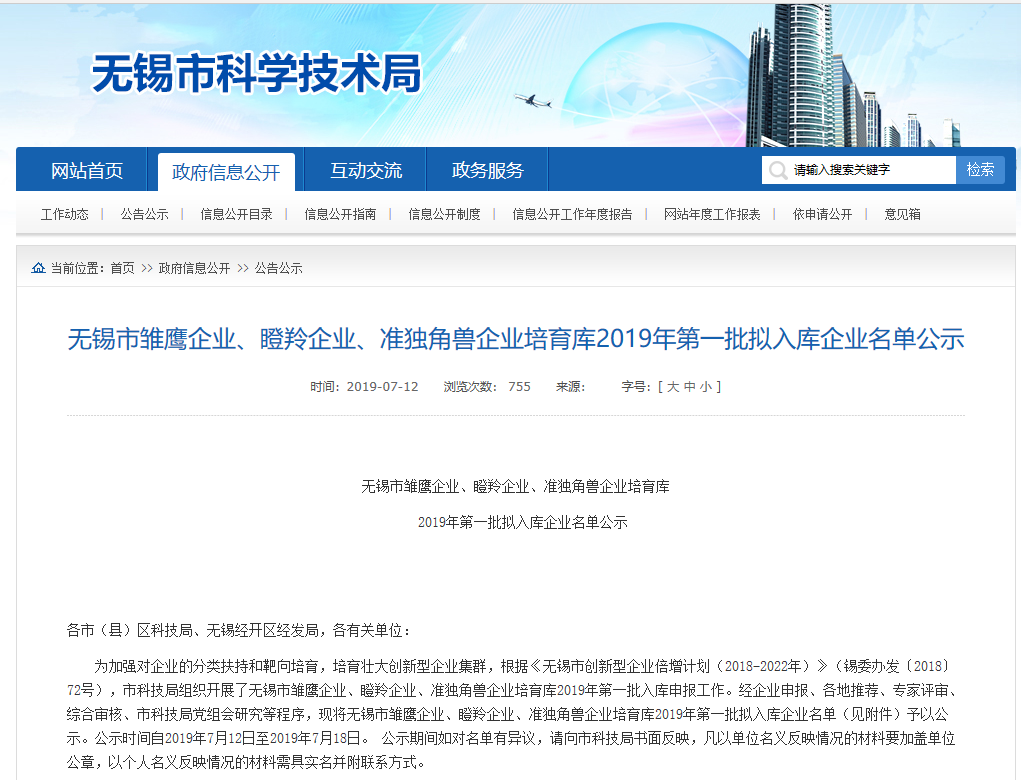Screen dimensions: 1021x780
Task: Go to 依申请公开 page
Action: pyautogui.click(x=823, y=214)
